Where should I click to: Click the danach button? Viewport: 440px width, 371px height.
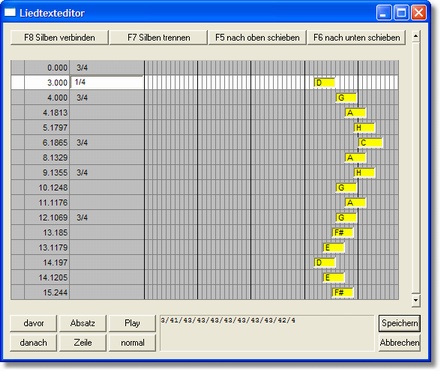(34, 343)
